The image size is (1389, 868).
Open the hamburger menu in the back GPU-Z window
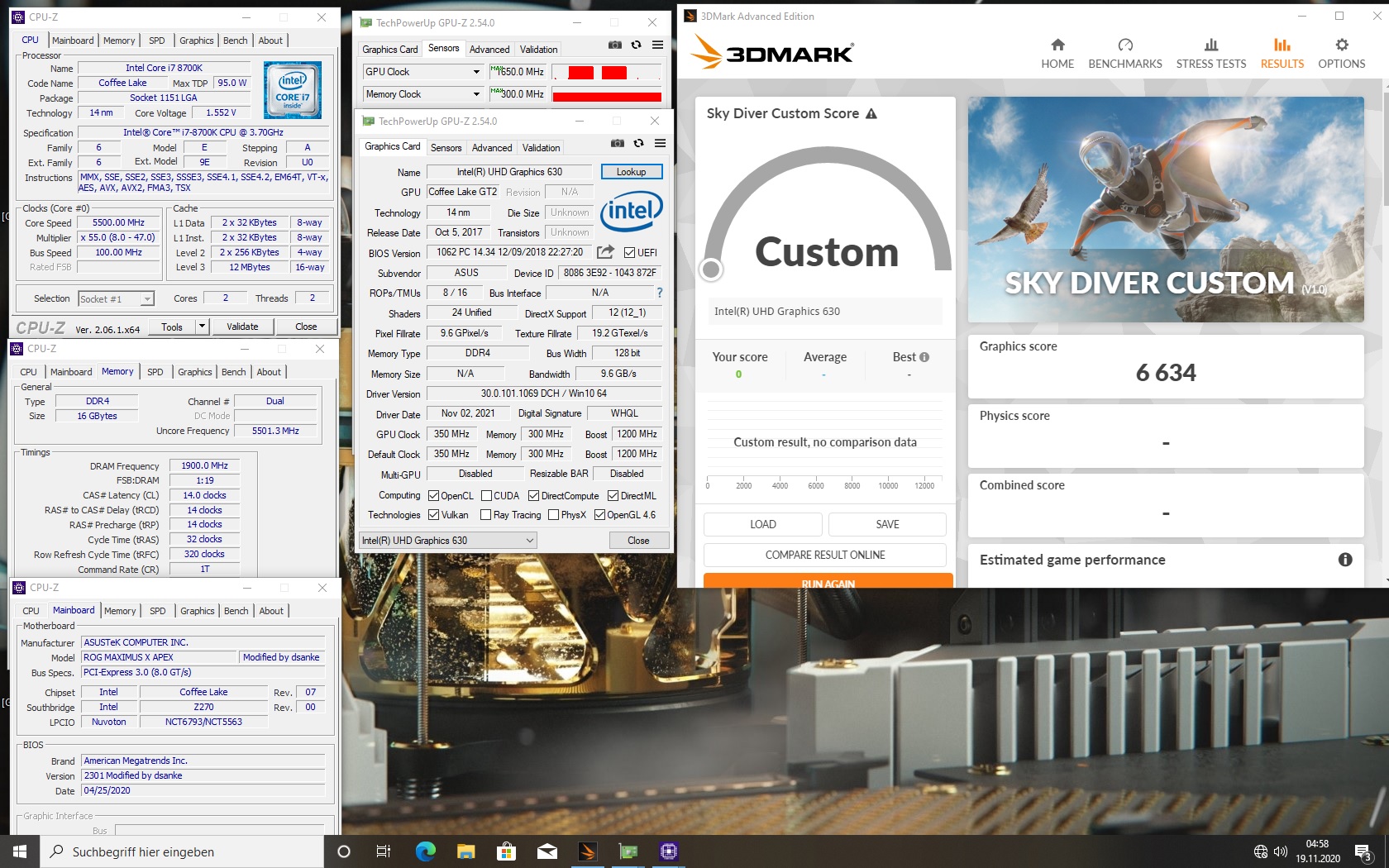click(x=657, y=45)
